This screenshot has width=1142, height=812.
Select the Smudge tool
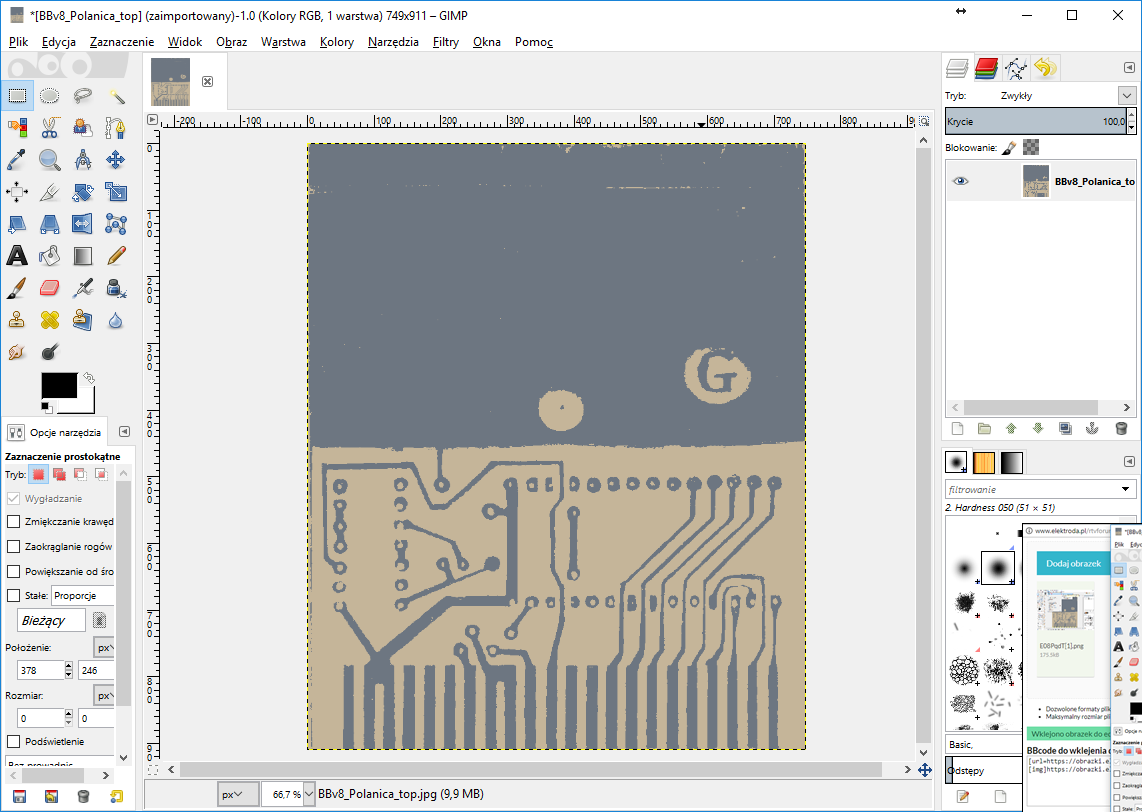pos(17,352)
